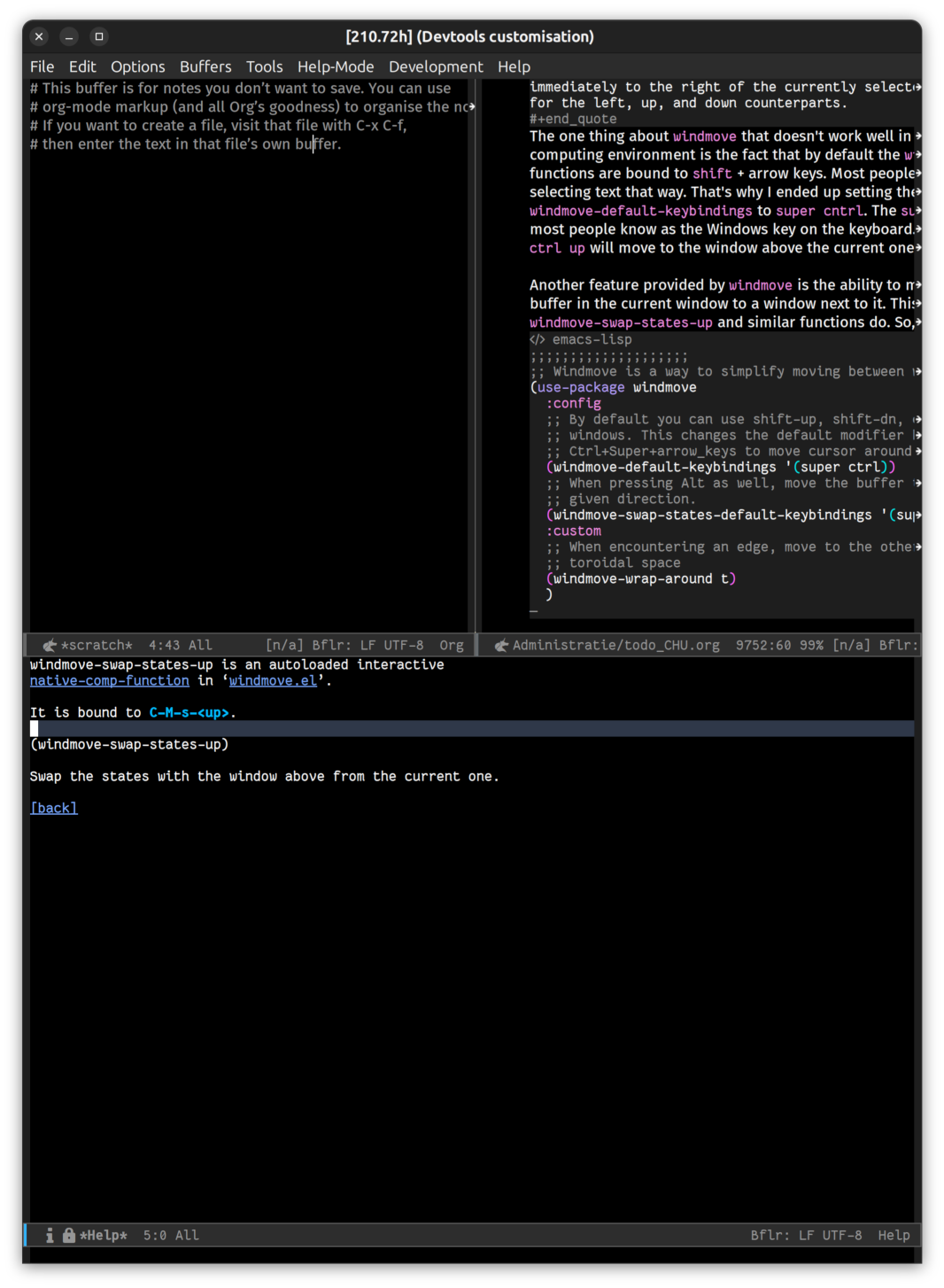Click the GNU icon beside *scratch* in mode line
This screenshot has width=944, height=1288.
(x=50, y=646)
